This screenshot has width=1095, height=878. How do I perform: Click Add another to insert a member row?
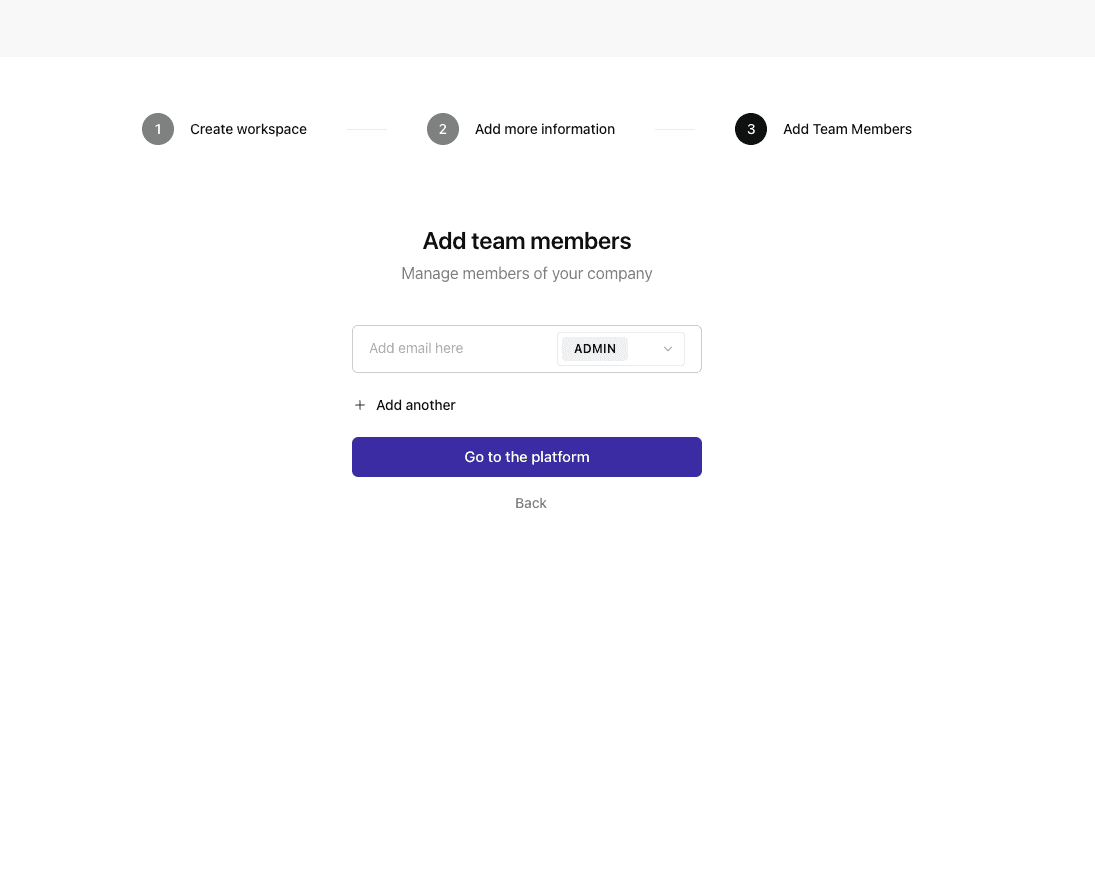(x=415, y=405)
